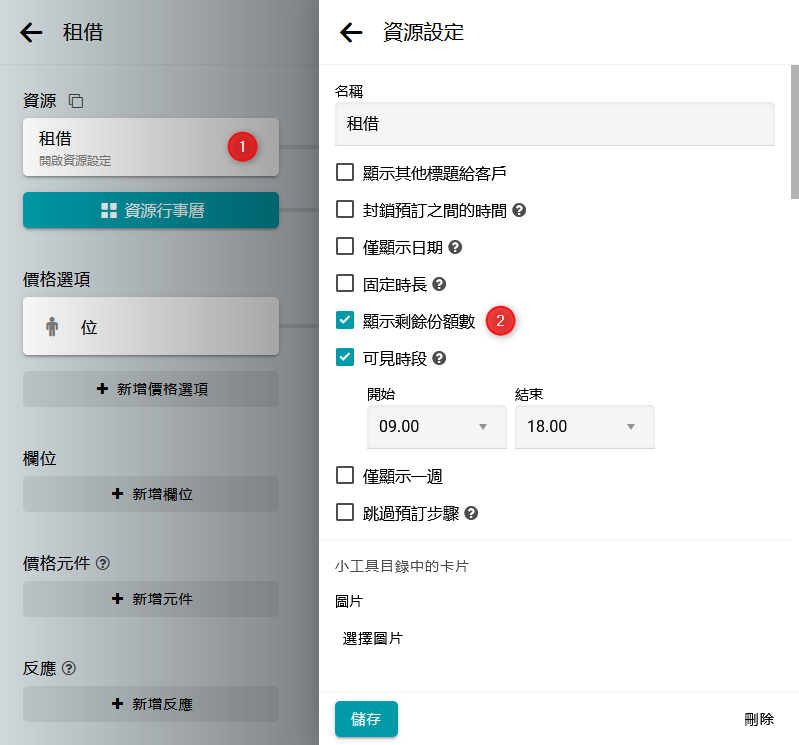Click 刪除 to delete the resource
The height and width of the screenshot is (745, 799).
coord(758,719)
